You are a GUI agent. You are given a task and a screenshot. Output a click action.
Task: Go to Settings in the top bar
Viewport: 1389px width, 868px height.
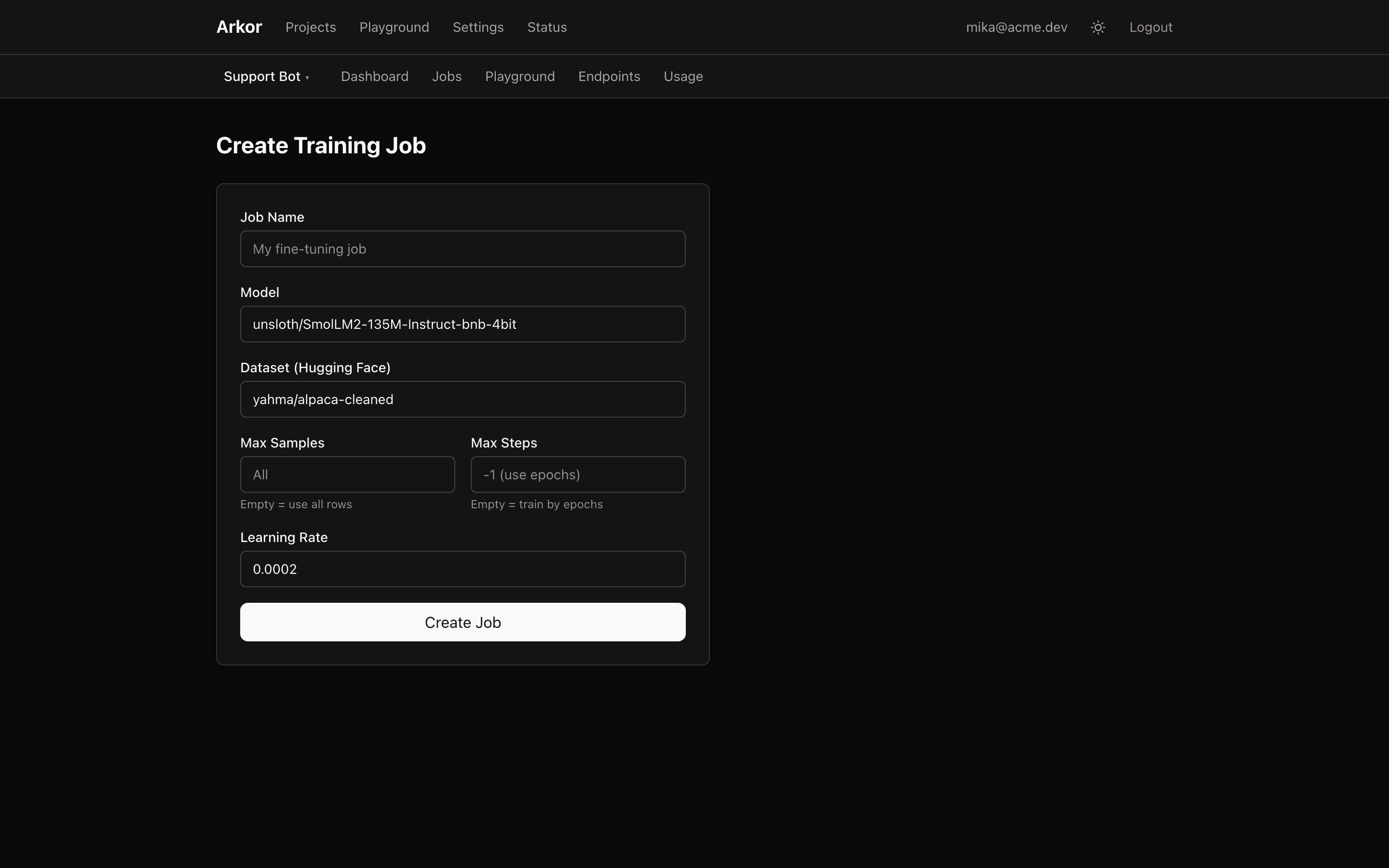pyautogui.click(x=478, y=27)
